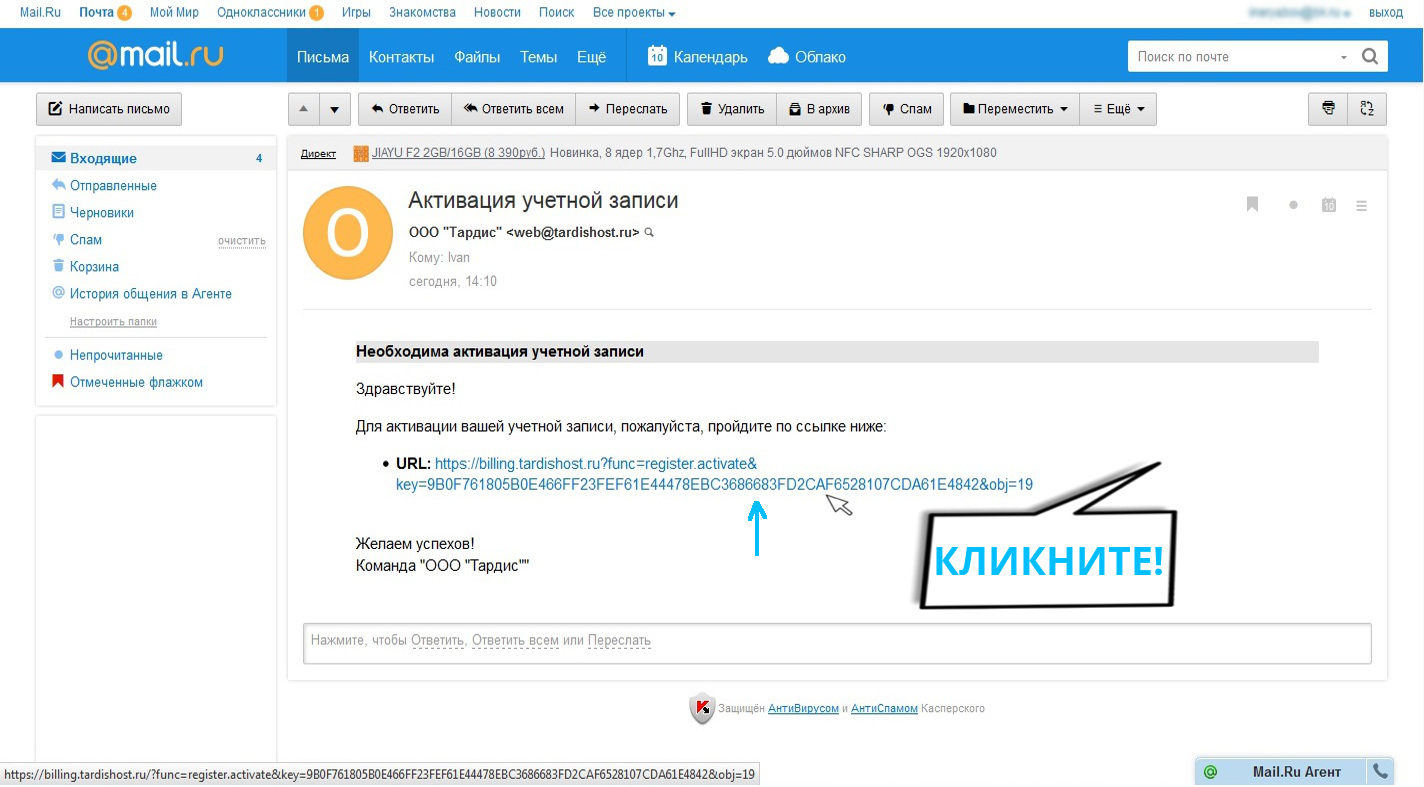Open the Календарь calendar from the header
Screen dimensions: 1424x787
(697, 57)
